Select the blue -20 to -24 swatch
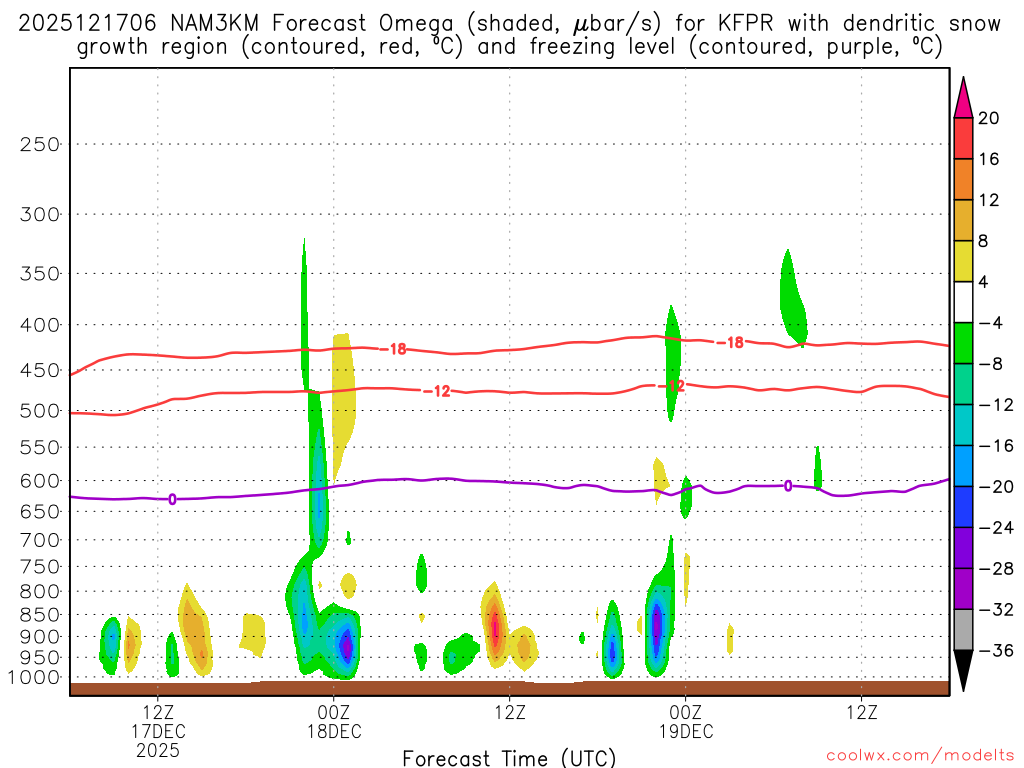This screenshot has width=1024, height=768. (x=963, y=507)
